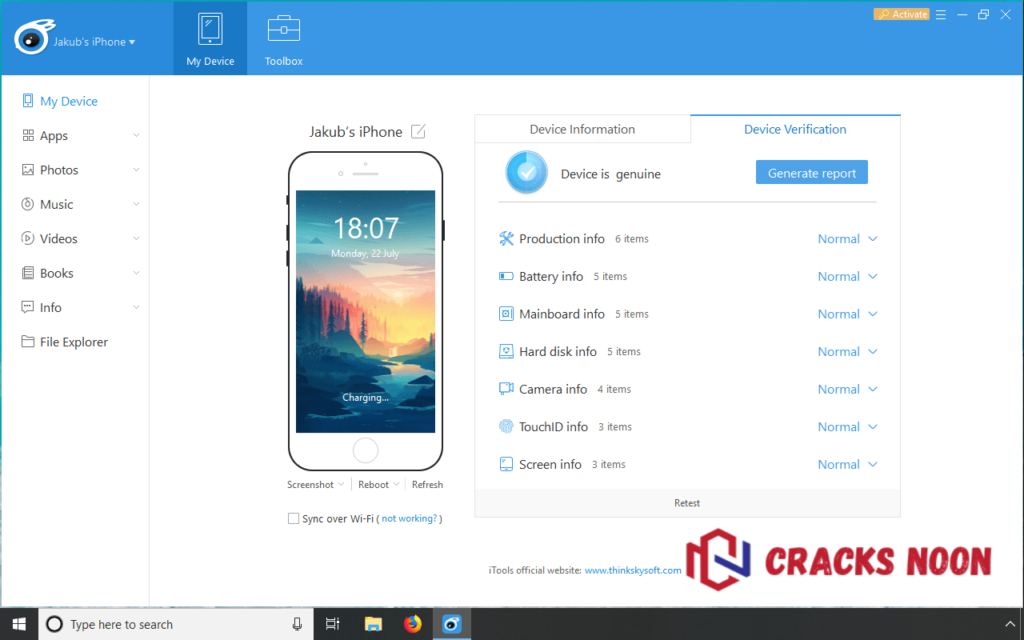Click the Production info wrench icon

coord(506,238)
